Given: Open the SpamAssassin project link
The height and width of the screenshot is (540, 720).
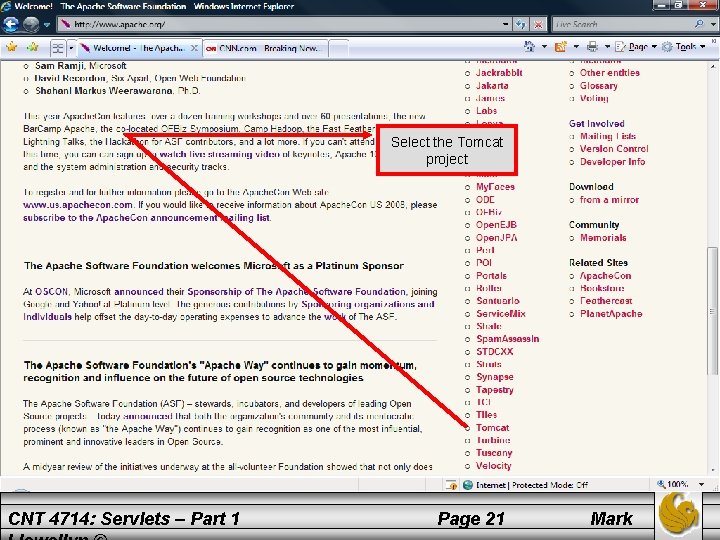Looking at the screenshot, I should (507, 339).
